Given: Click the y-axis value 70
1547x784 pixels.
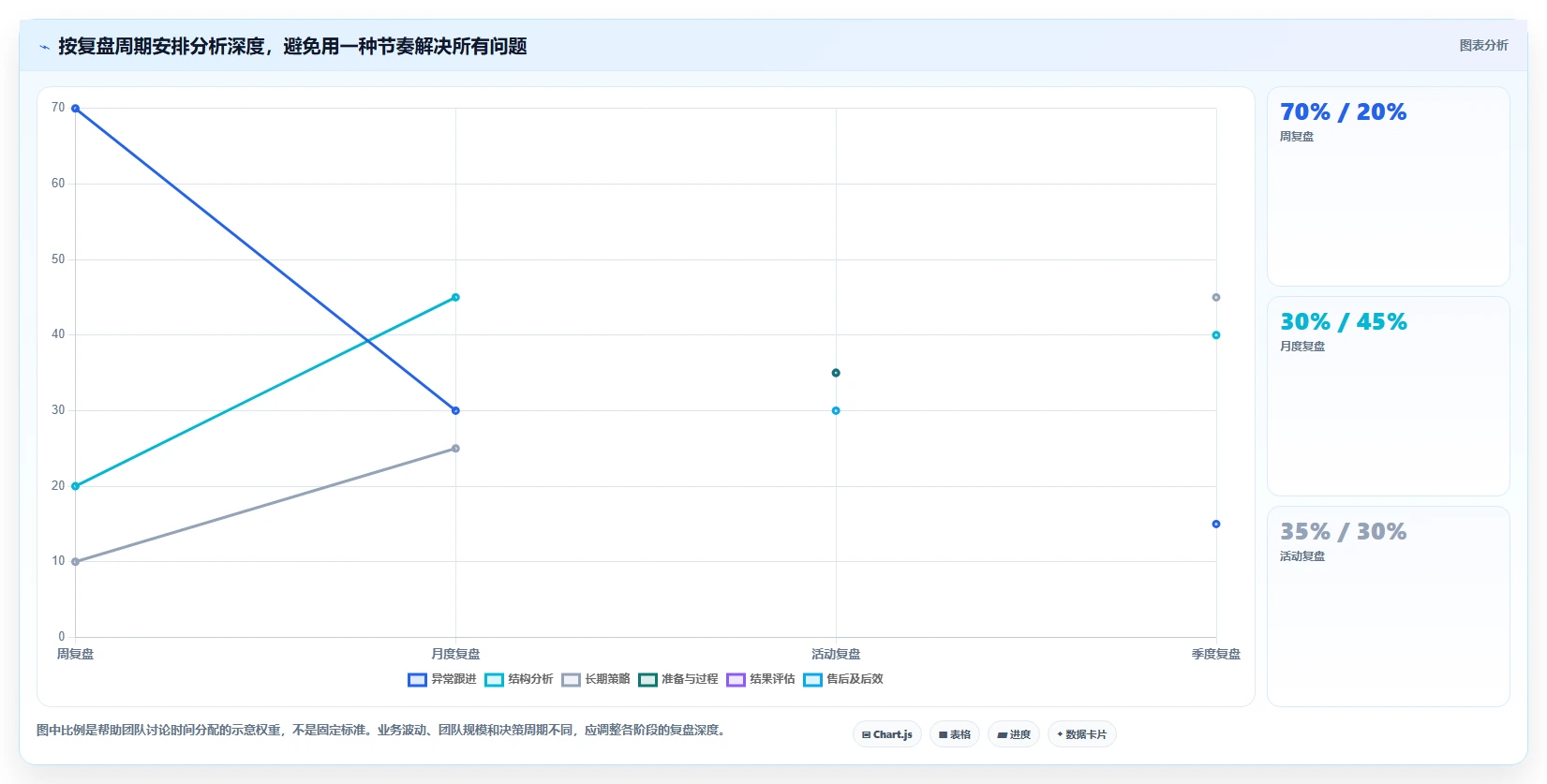Looking at the screenshot, I should pyautogui.click(x=58, y=108).
